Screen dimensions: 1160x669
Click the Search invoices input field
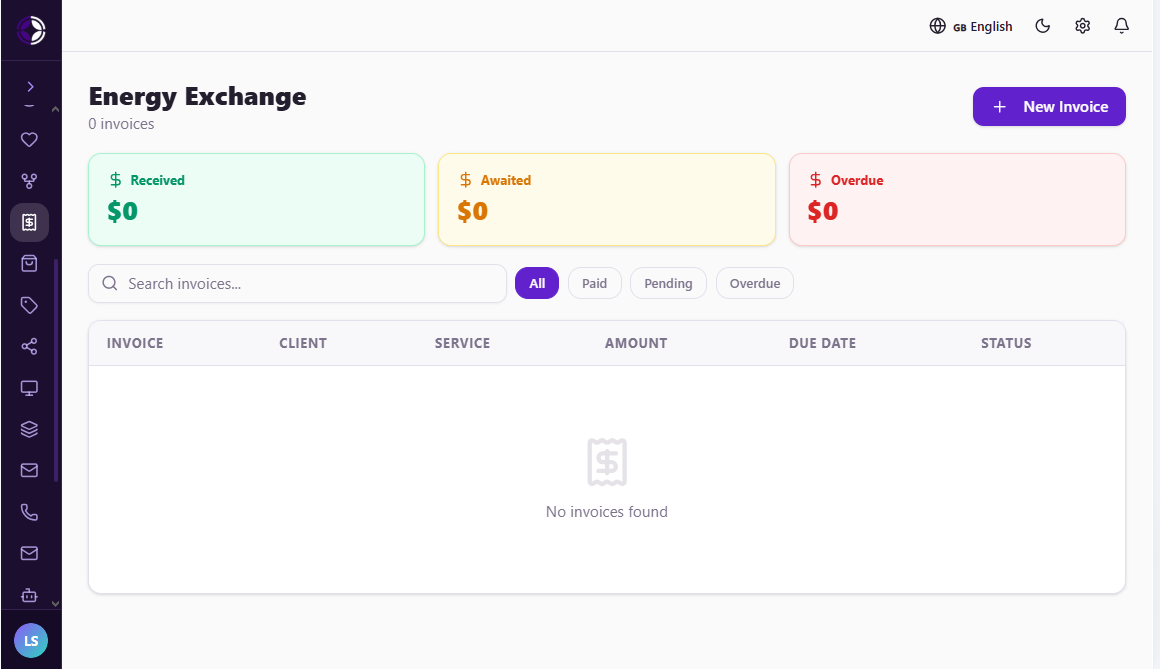click(297, 283)
